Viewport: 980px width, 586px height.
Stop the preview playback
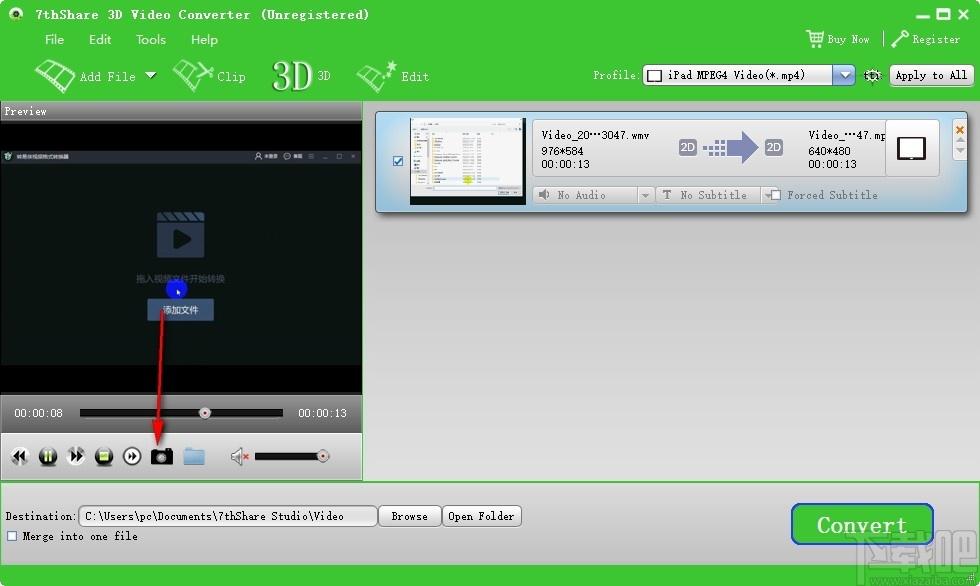pos(104,456)
